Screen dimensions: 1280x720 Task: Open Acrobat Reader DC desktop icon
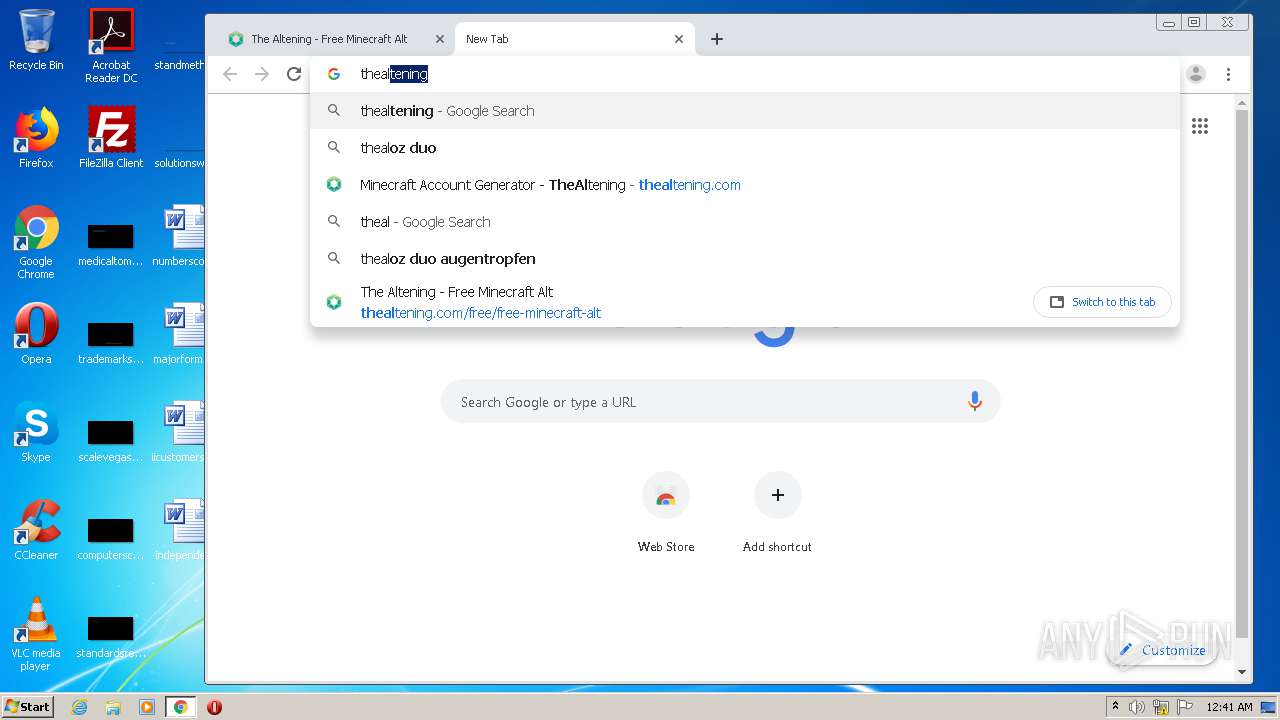pyautogui.click(x=111, y=46)
